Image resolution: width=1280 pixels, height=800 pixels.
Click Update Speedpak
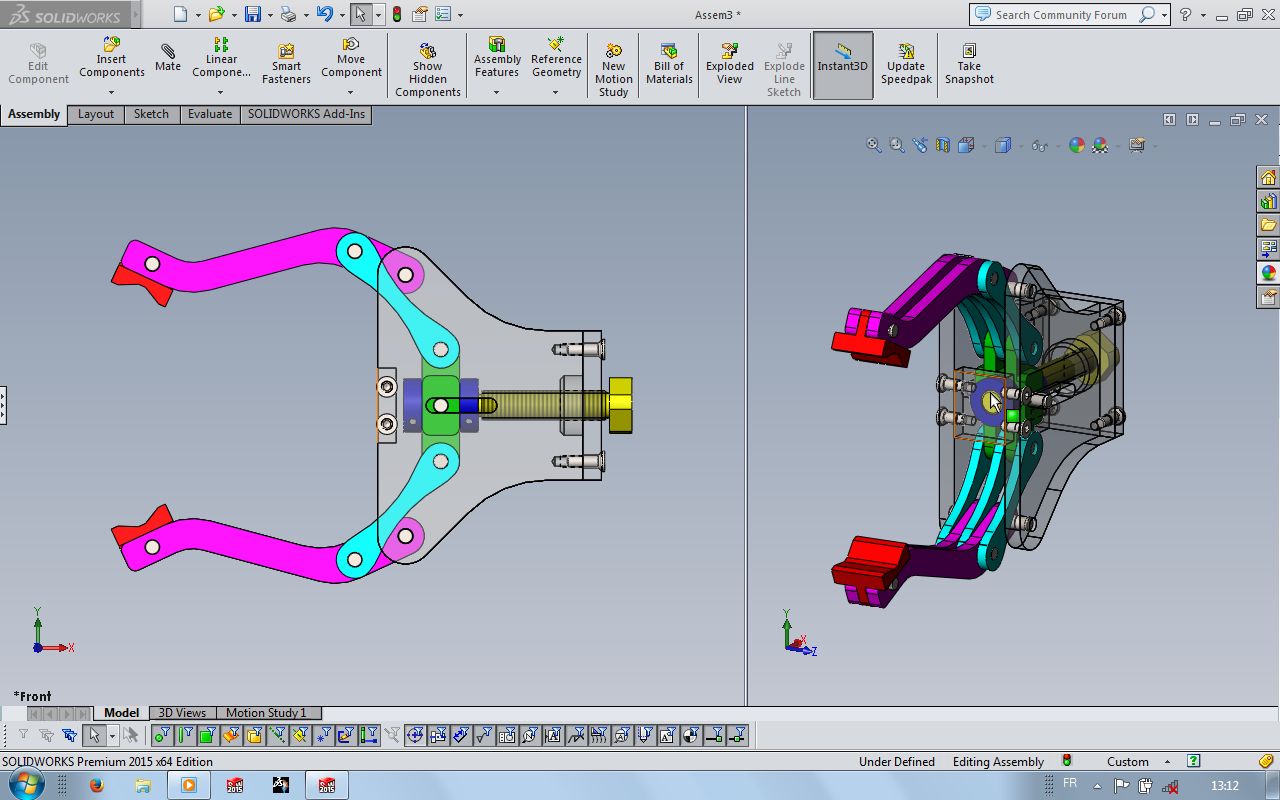click(906, 64)
